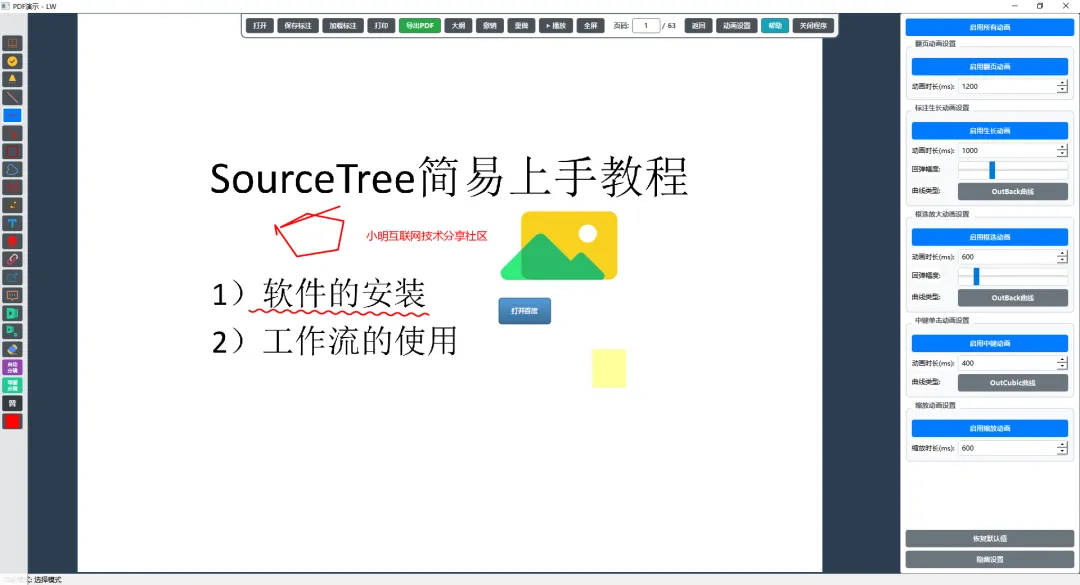The image size is (1080, 585).
Task: Click the 保存标注 toolbar button
Action: coord(298,25)
